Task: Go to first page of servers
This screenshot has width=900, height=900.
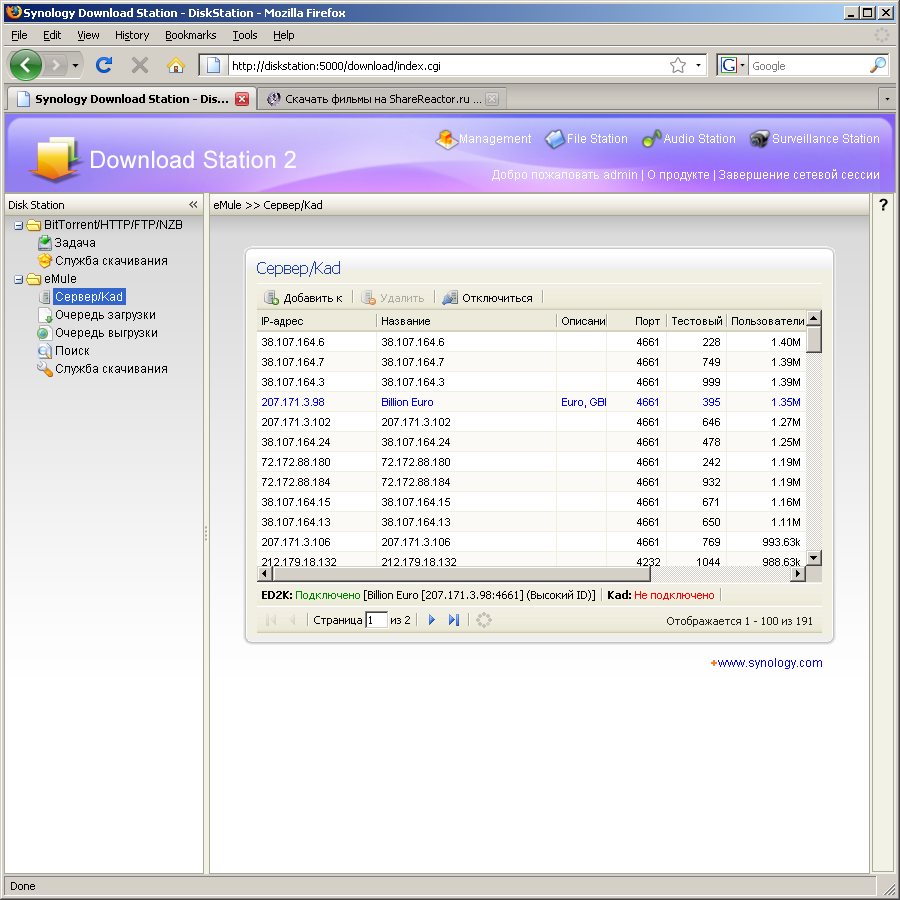Action: [x=271, y=620]
